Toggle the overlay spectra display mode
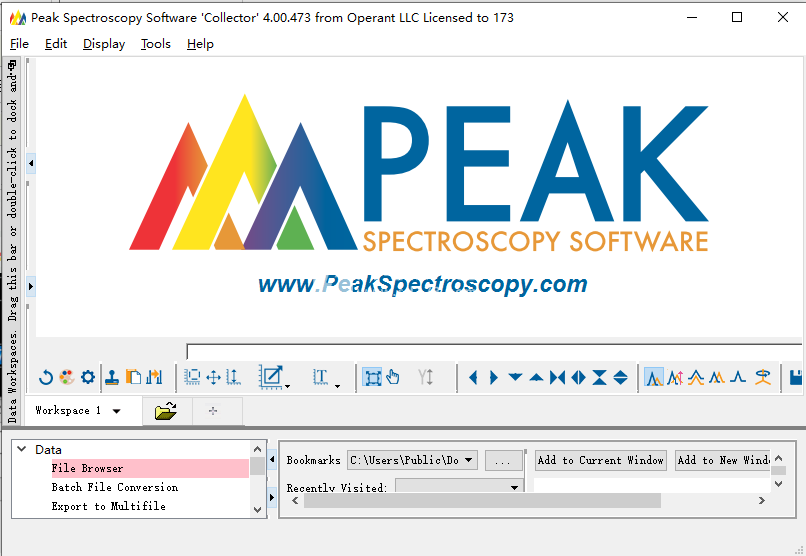 pos(654,378)
